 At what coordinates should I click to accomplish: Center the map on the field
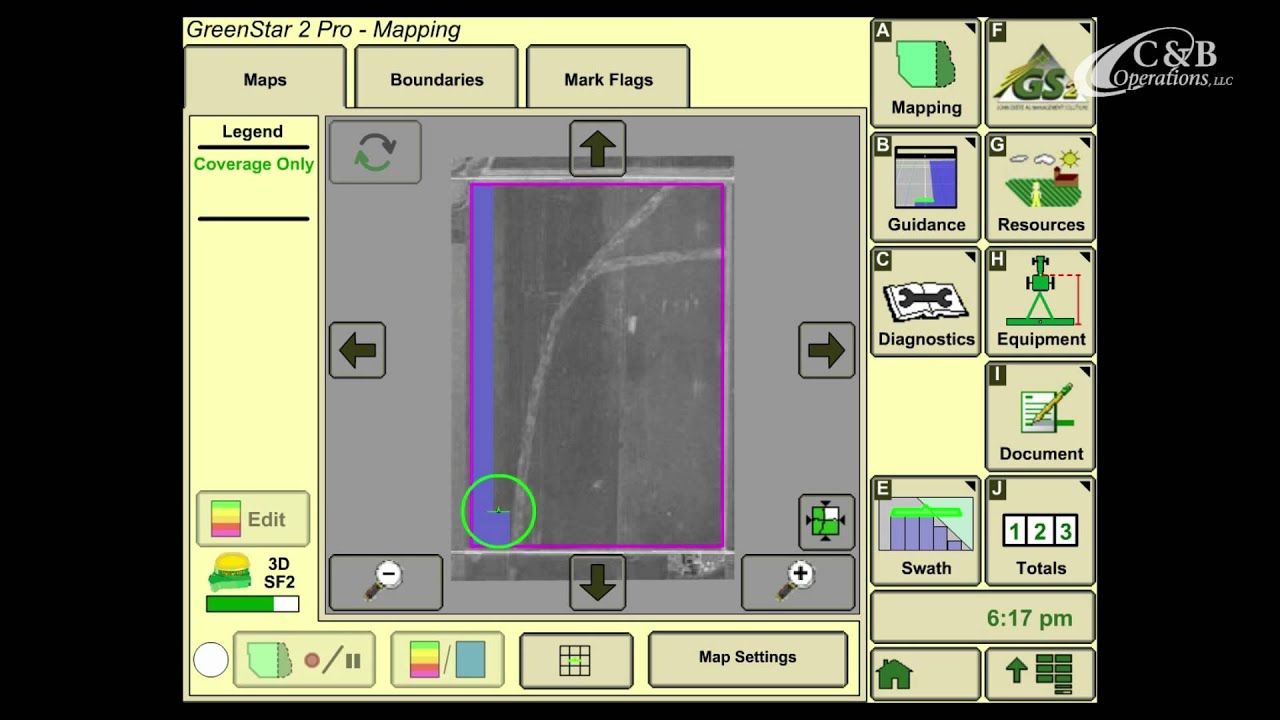[x=826, y=522]
